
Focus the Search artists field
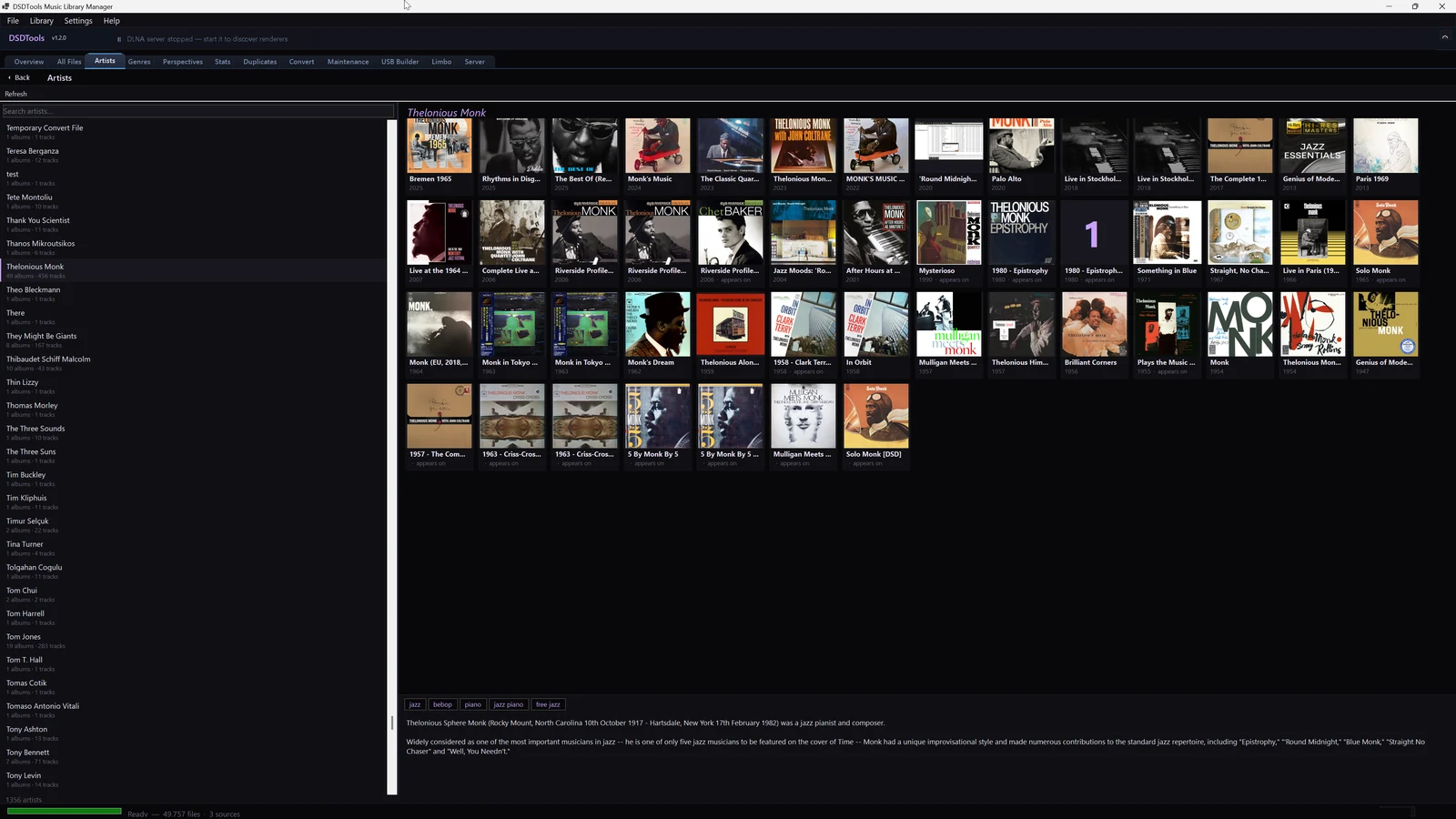click(x=197, y=111)
